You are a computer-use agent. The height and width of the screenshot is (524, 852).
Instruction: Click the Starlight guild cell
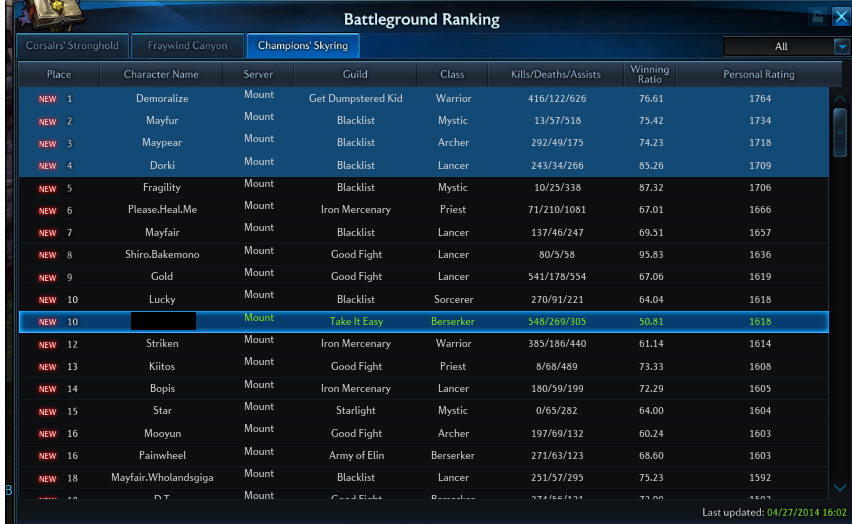pos(355,410)
